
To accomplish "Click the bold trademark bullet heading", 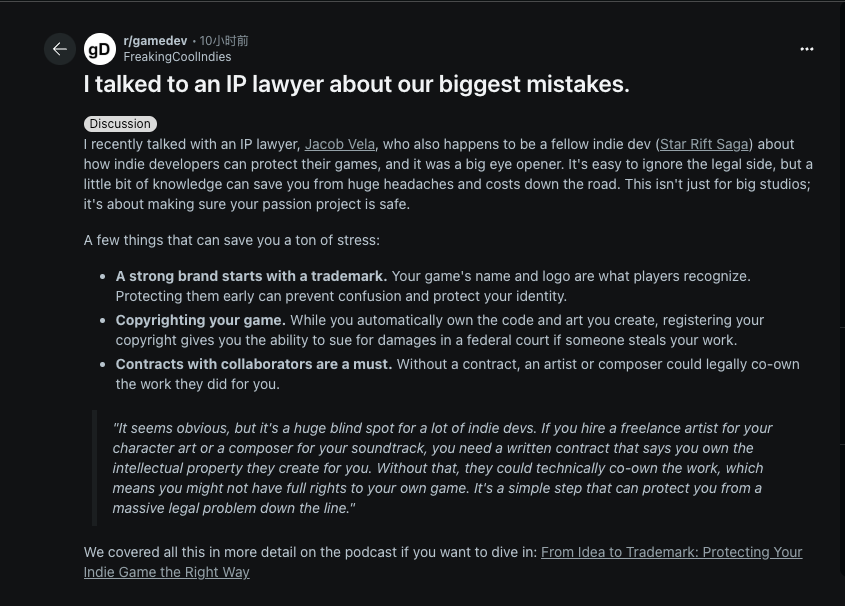I will tap(251, 276).
